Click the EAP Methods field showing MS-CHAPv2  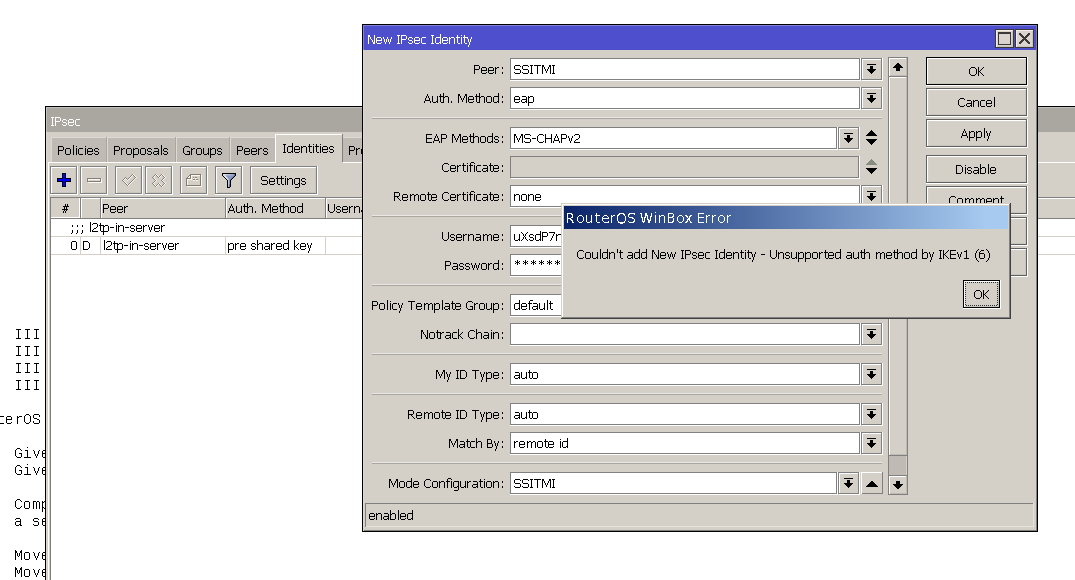[x=673, y=138]
